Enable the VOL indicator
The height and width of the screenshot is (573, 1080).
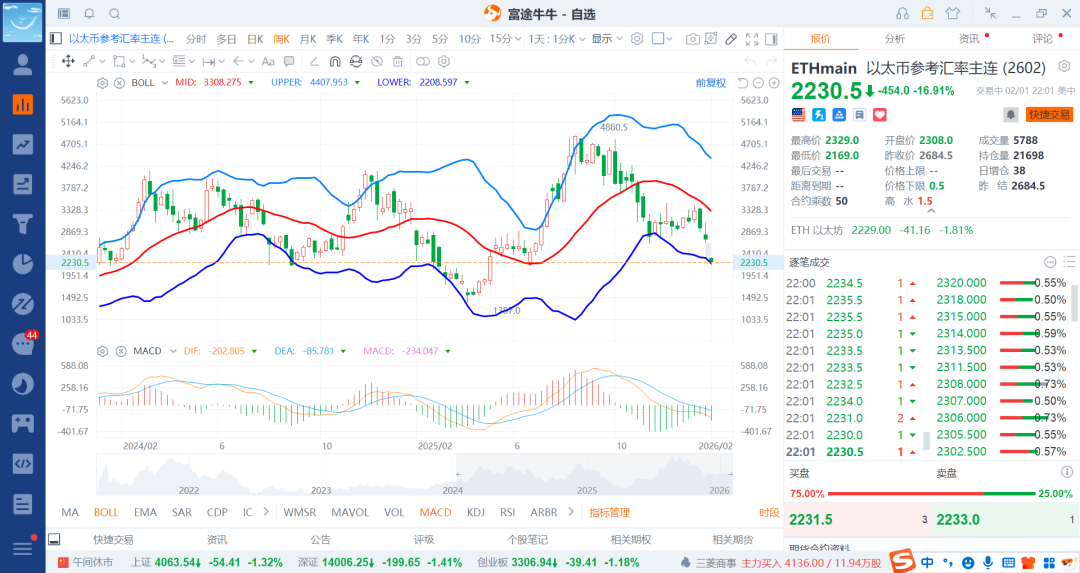(394, 512)
